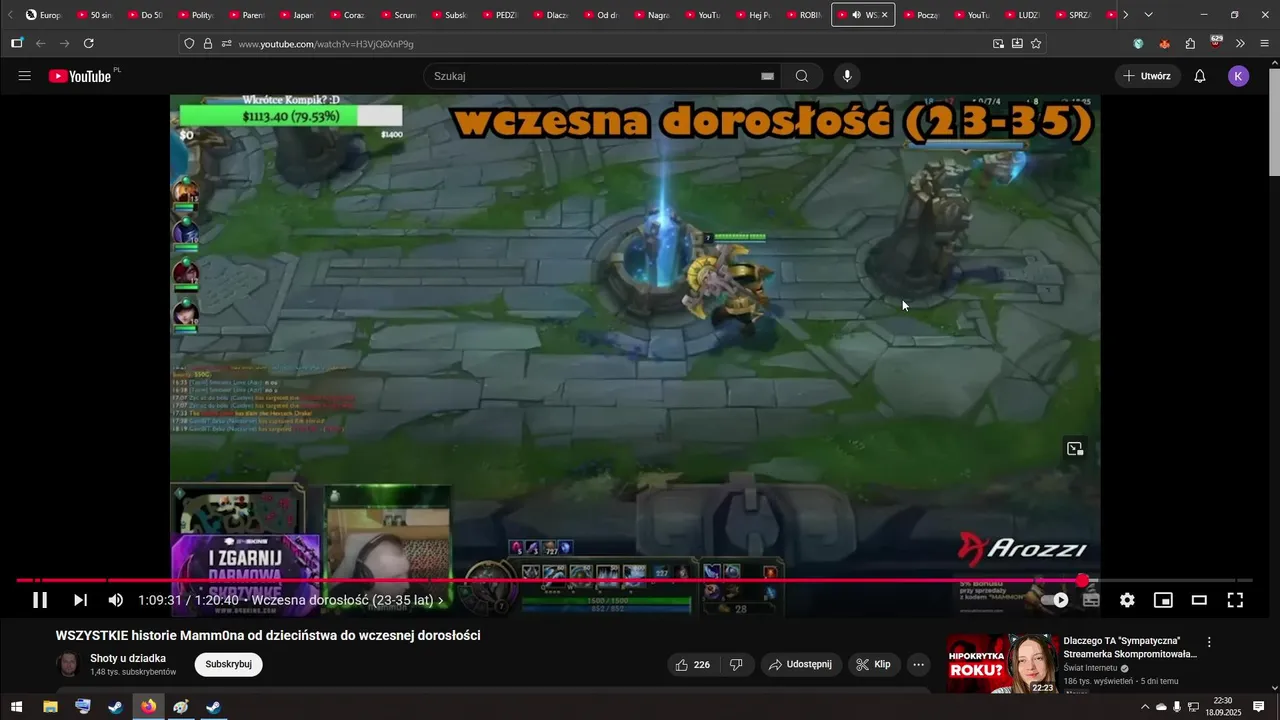Image resolution: width=1280 pixels, height=720 pixels.
Task: Open options menu for the recommended video
Action: (1209, 642)
